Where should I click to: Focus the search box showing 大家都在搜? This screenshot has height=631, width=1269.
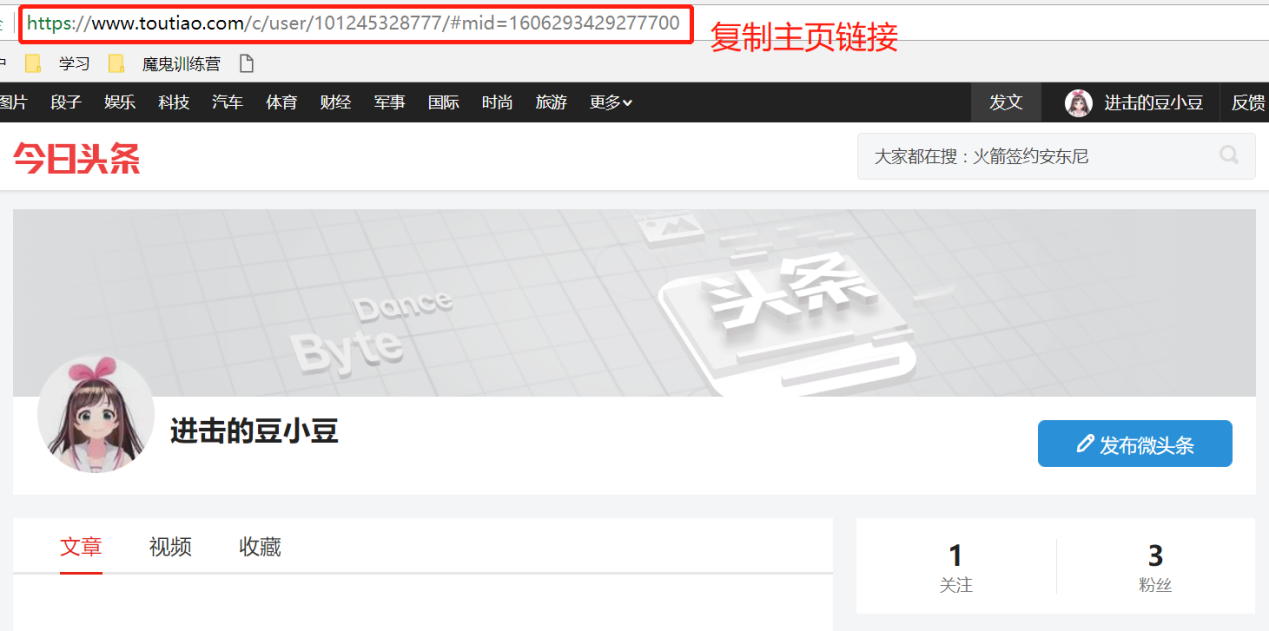point(1056,156)
